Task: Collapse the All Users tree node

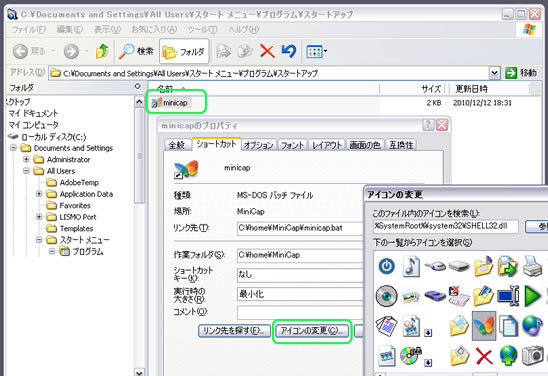Action: coord(26,171)
